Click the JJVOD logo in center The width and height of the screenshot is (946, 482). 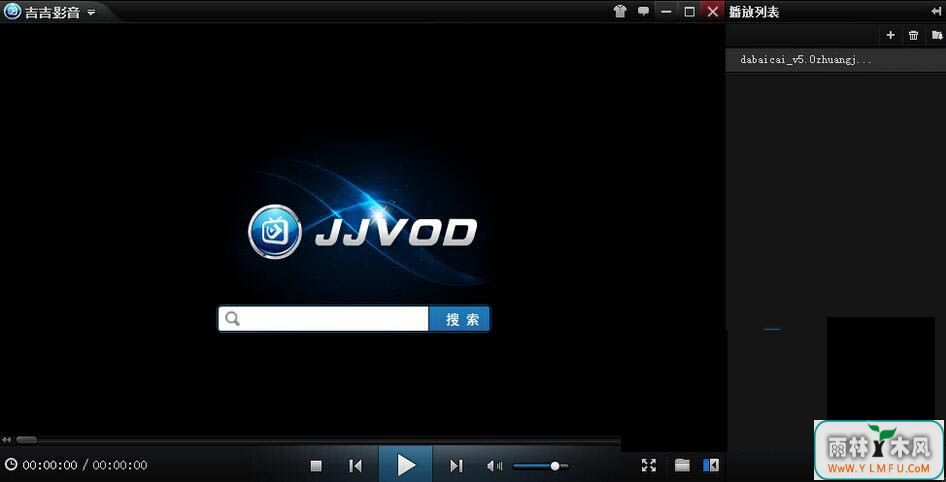coord(363,232)
